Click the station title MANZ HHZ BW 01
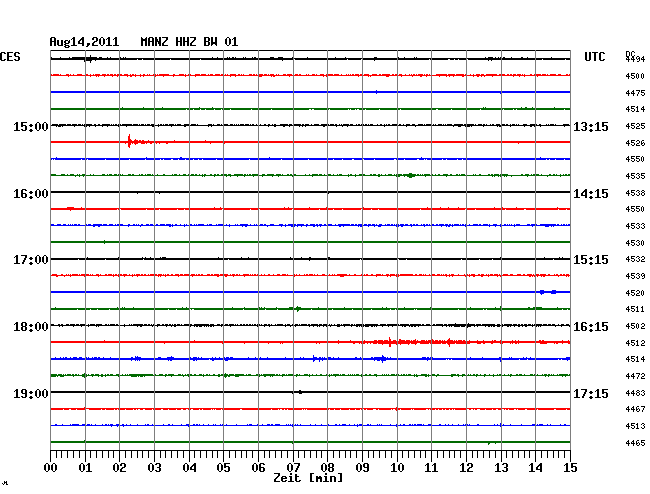 (189, 42)
